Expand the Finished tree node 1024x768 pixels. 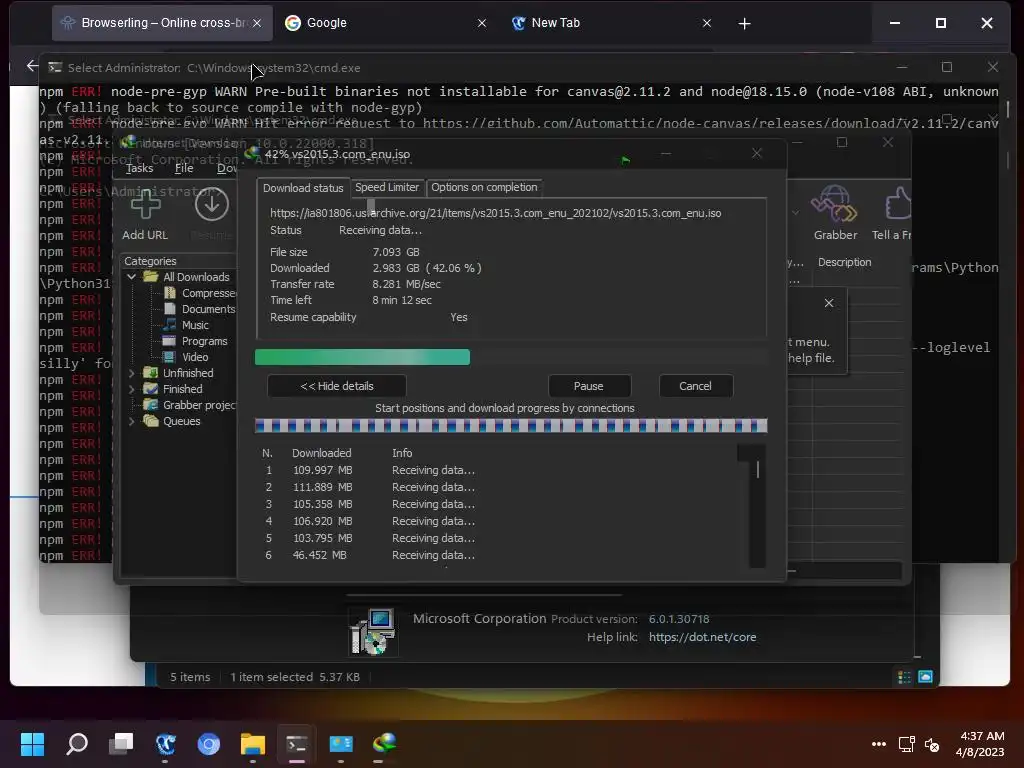click(131, 389)
